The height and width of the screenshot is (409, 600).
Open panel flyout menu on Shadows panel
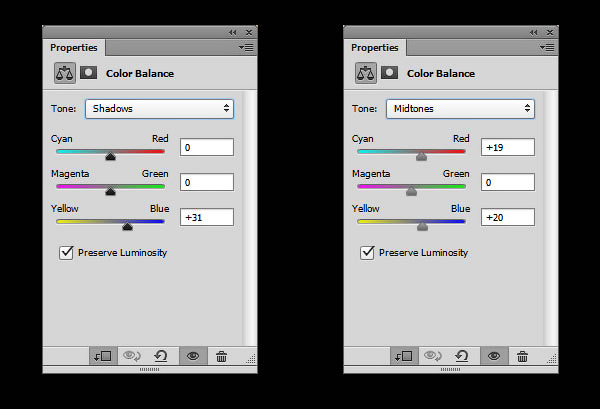click(x=246, y=47)
